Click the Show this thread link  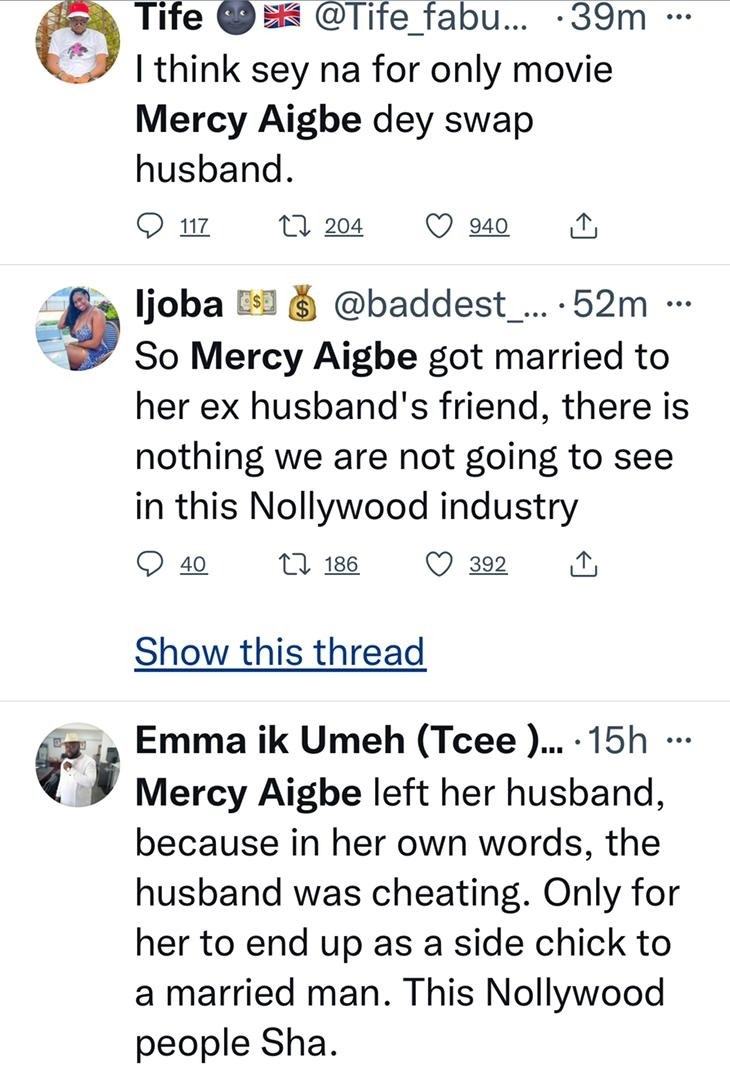[x=280, y=652]
